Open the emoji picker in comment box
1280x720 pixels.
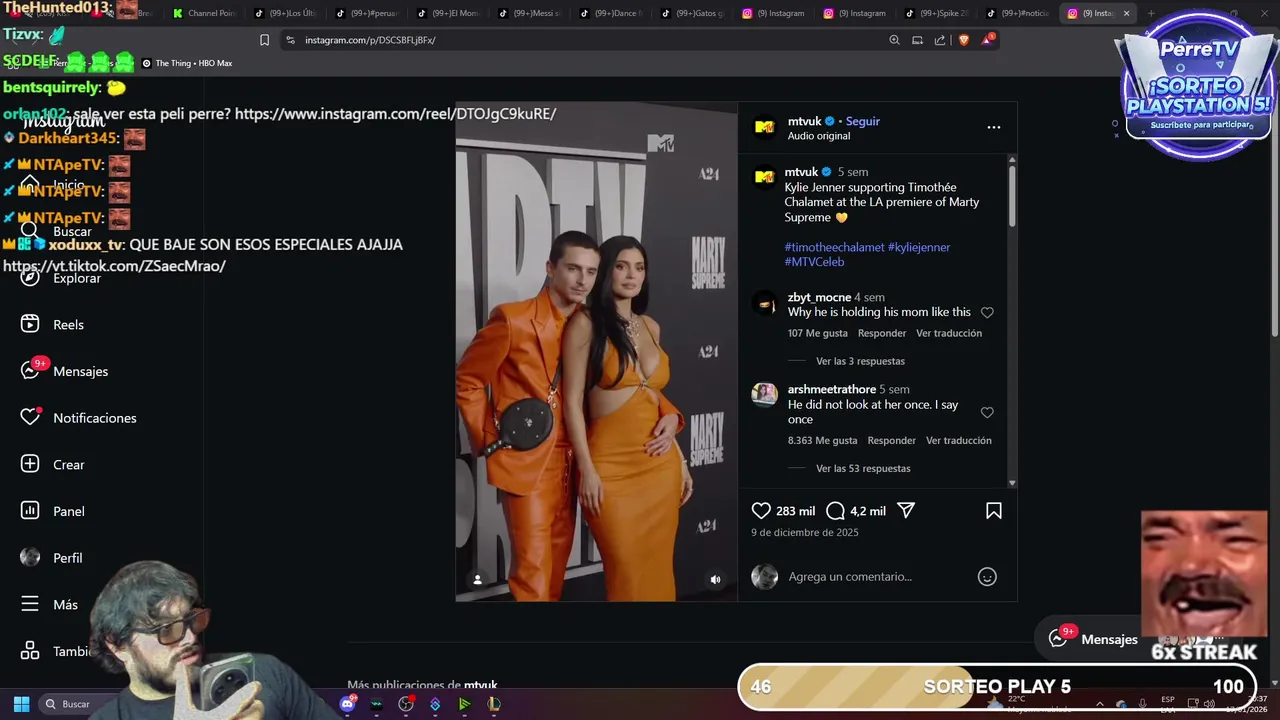click(x=987, y=577)
